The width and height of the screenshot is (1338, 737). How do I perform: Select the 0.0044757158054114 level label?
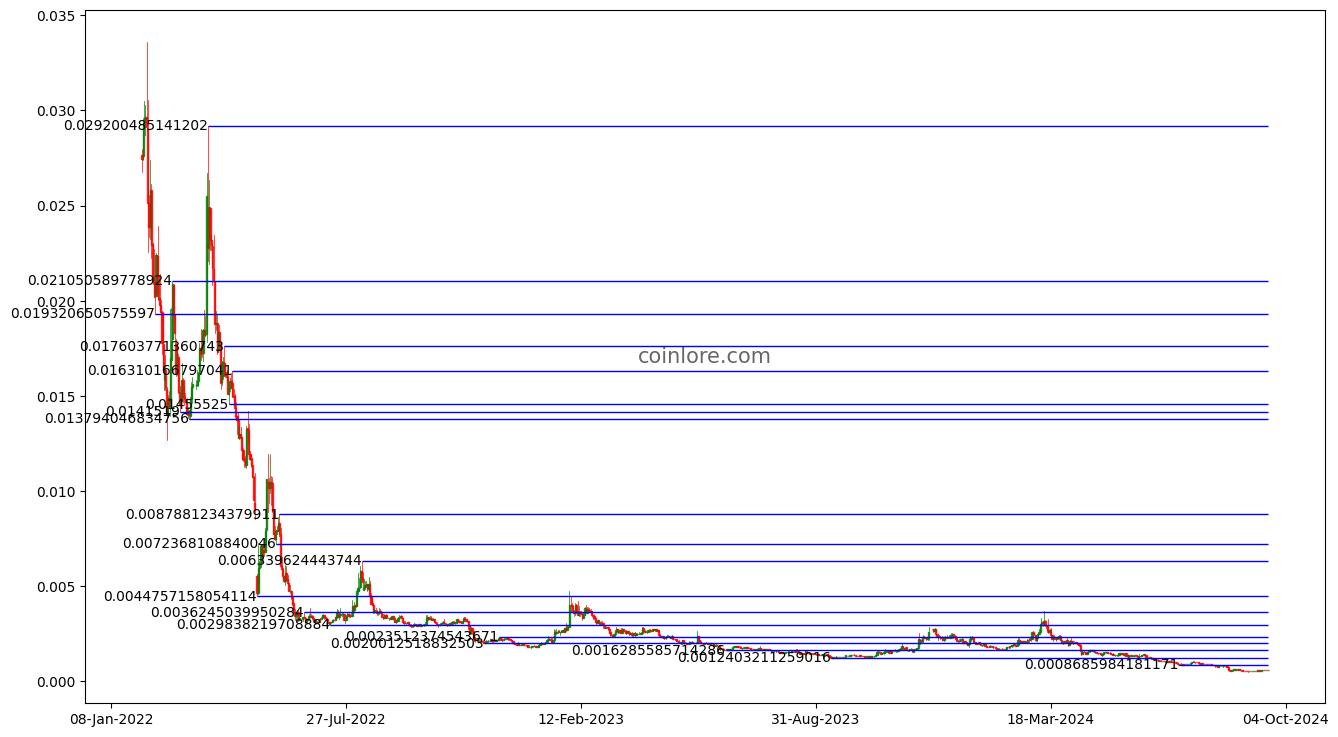coord(180,597)
